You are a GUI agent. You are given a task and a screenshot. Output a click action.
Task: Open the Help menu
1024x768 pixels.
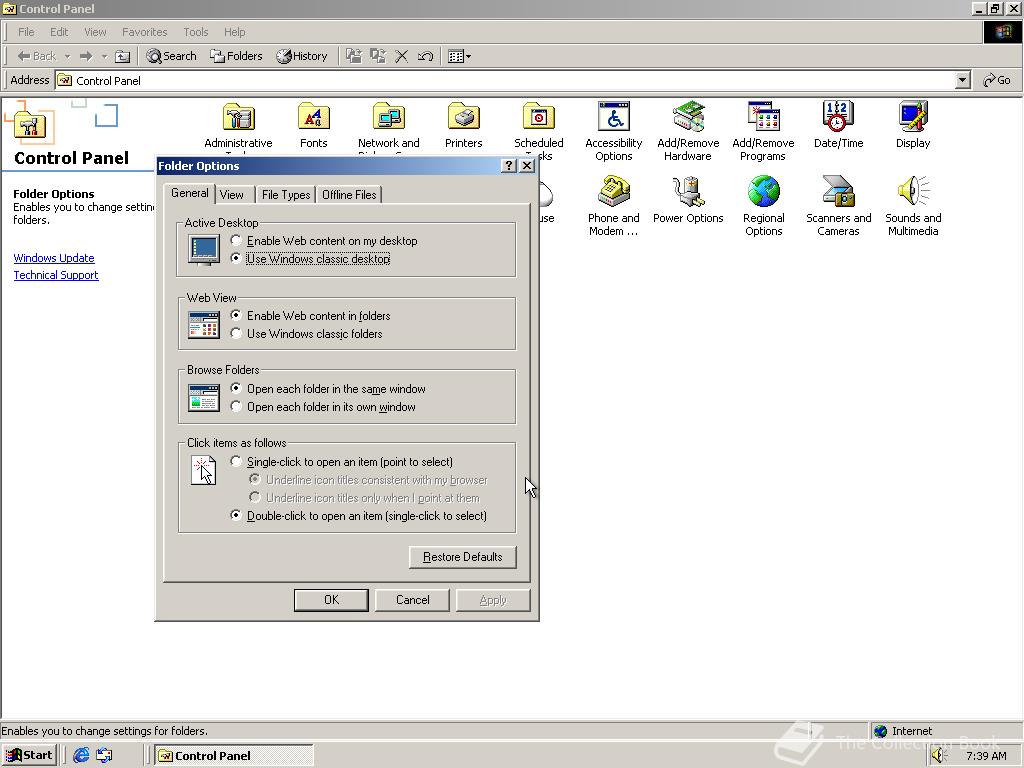[234, 32]
